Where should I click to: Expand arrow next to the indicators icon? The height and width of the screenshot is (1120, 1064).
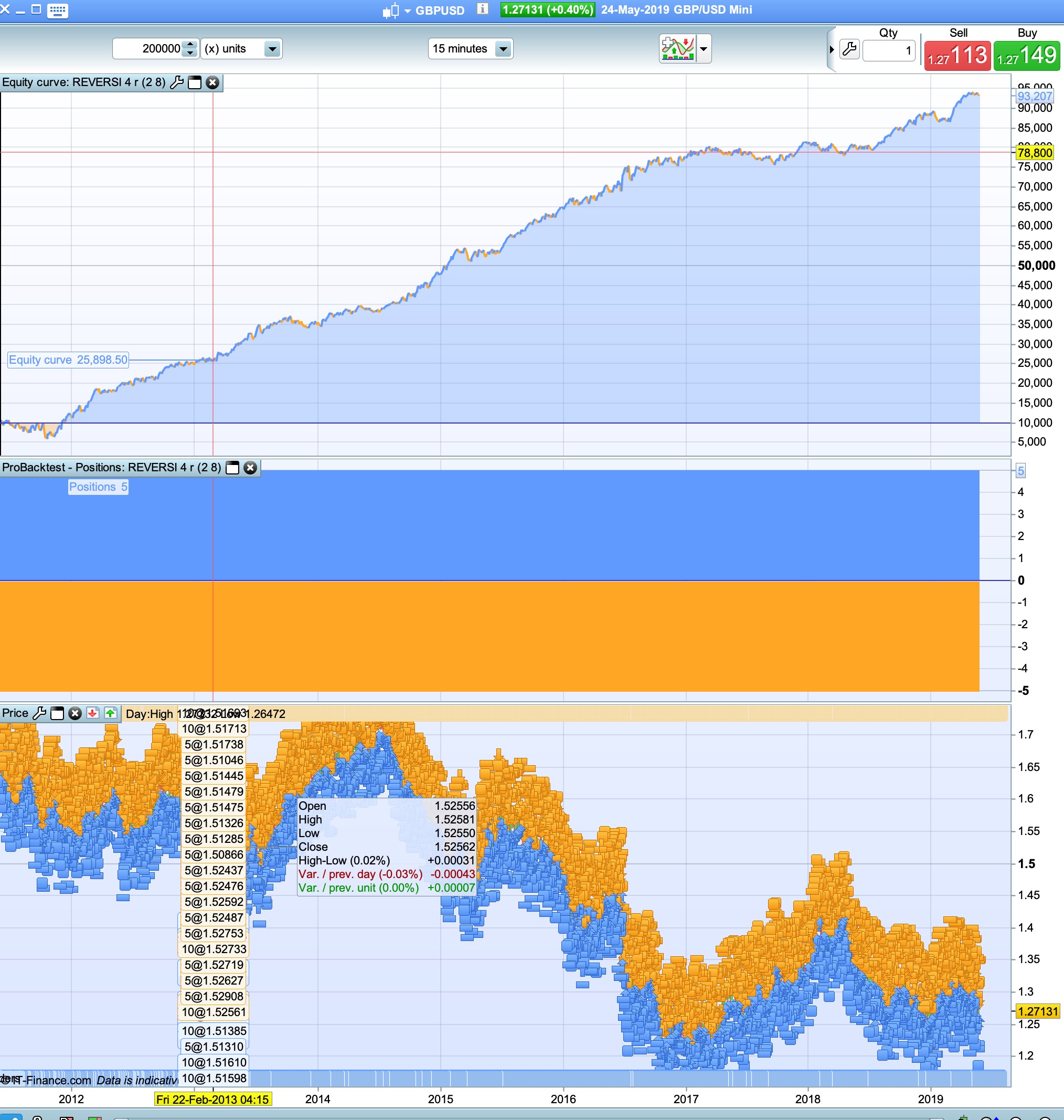pyautogui.click(x=703, y=49)
